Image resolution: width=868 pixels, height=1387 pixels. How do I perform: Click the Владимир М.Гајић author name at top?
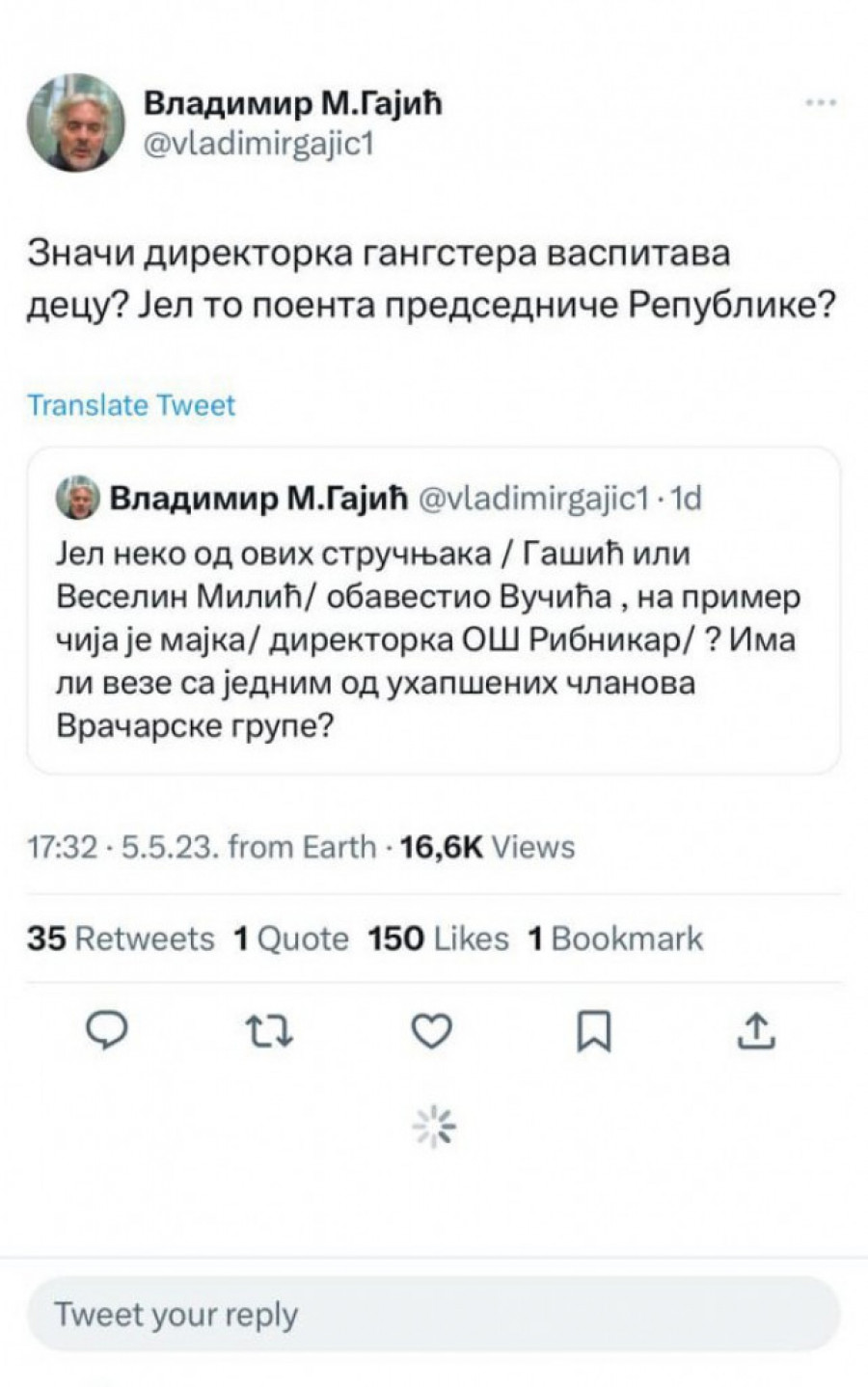(x=293, y=102)
